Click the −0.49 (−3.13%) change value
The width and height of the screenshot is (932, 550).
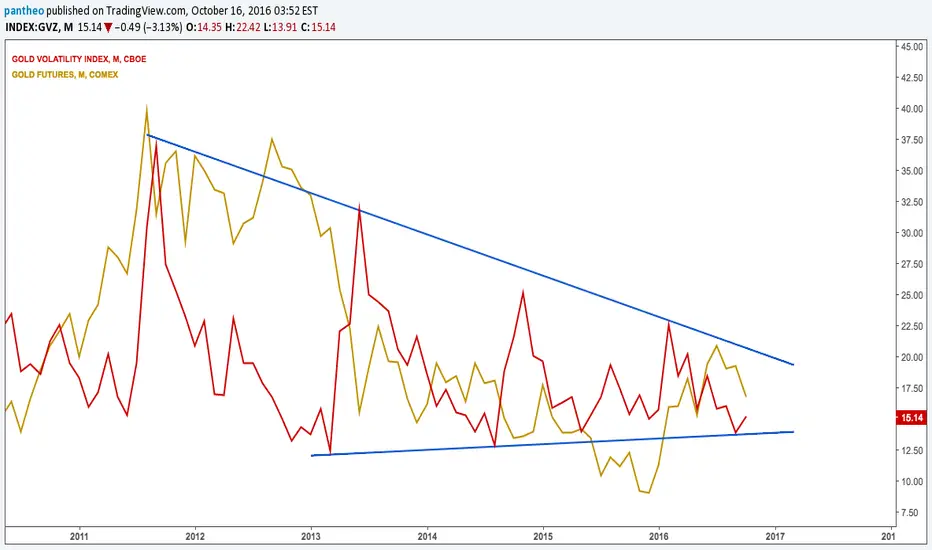[x=149, y=27]
